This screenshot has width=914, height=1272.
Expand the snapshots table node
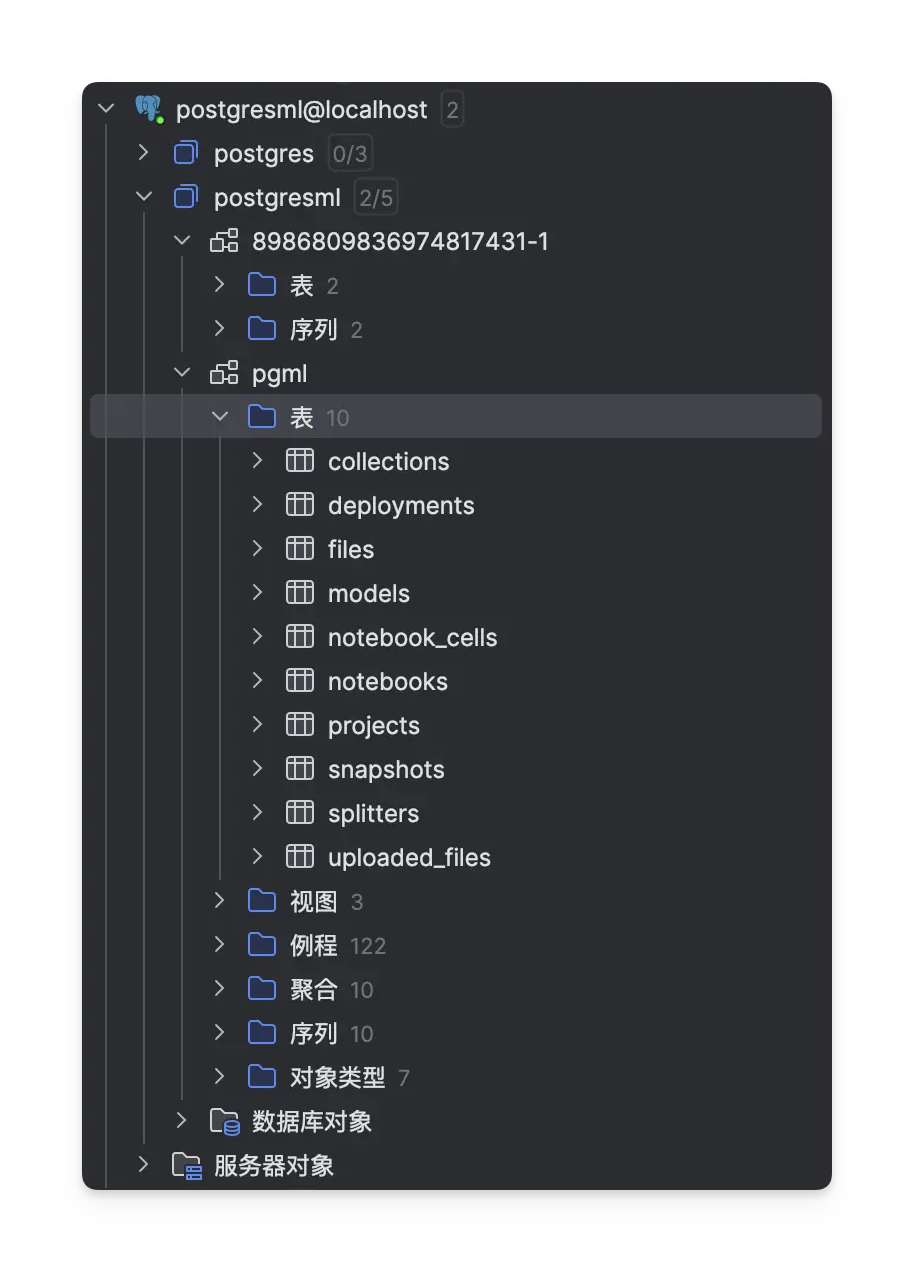pos(257,768)
